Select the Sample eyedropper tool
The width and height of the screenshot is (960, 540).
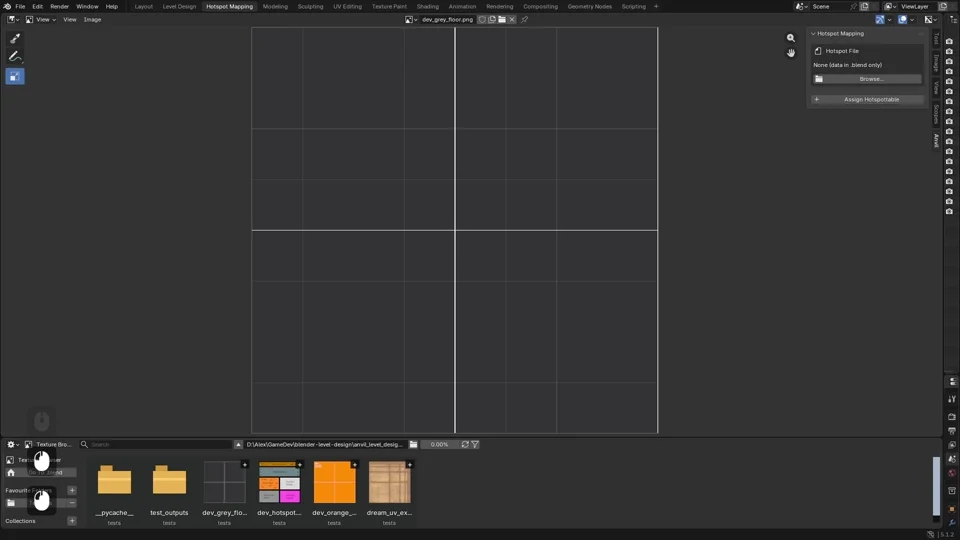click(15, 39)
